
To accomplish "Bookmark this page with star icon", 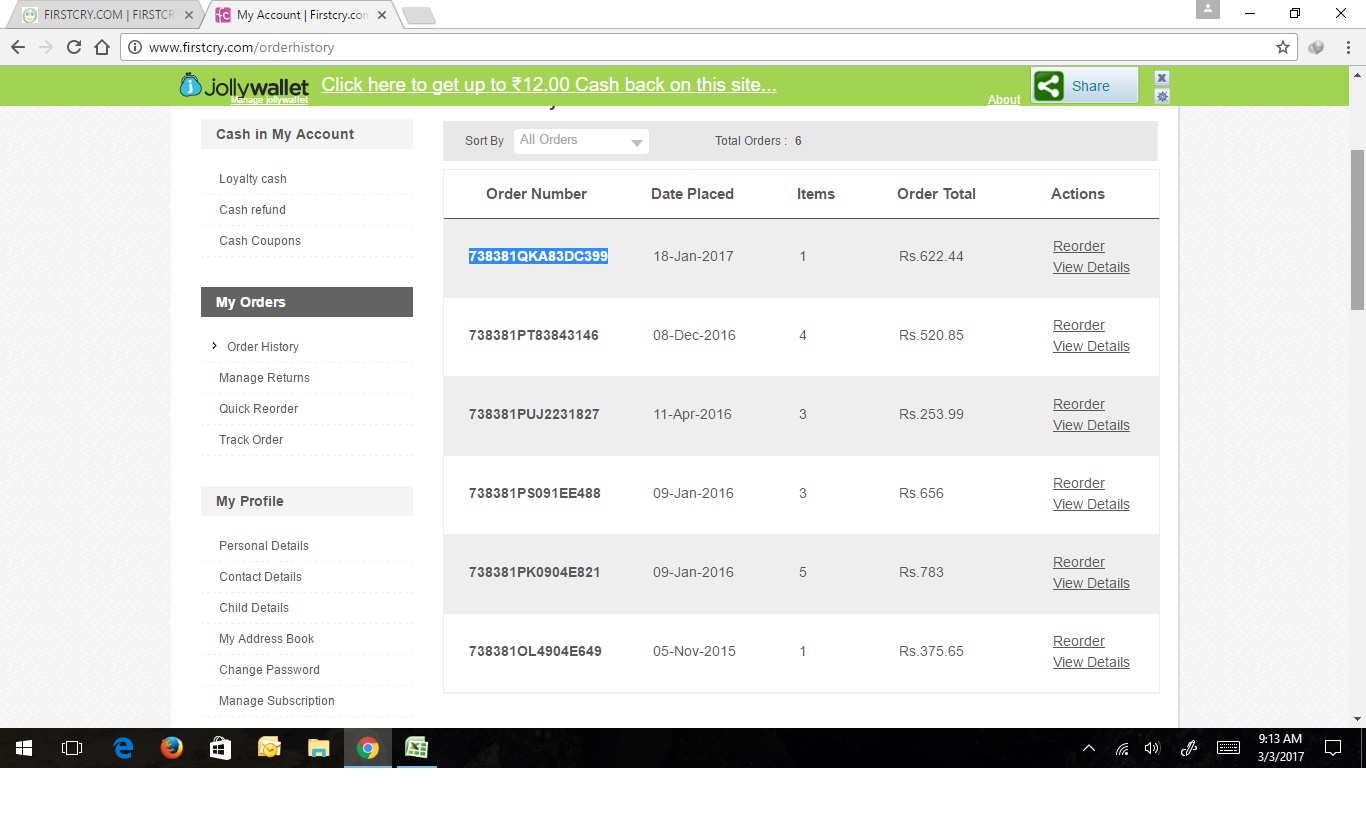I will (x=1282, y=47).
